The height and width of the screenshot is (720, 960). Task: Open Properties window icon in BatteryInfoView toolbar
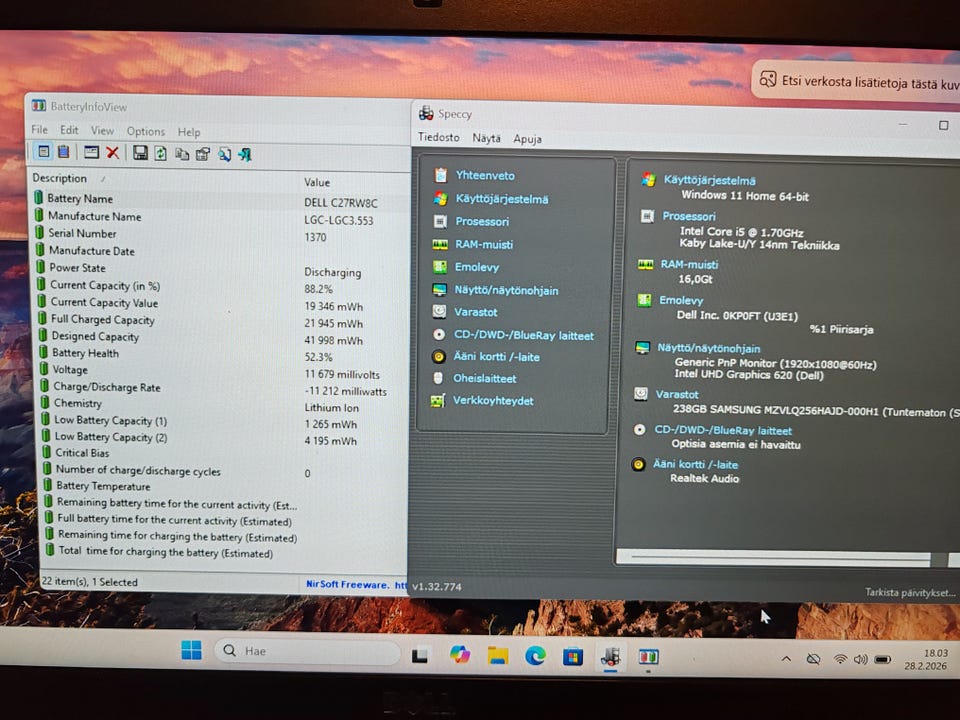coord(91,152)
